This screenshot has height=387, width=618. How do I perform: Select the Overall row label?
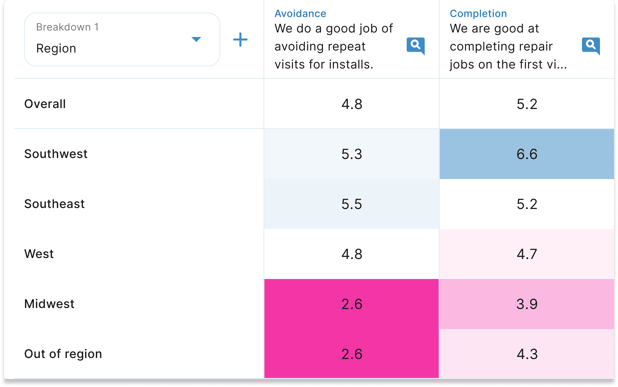coord(45,104)
